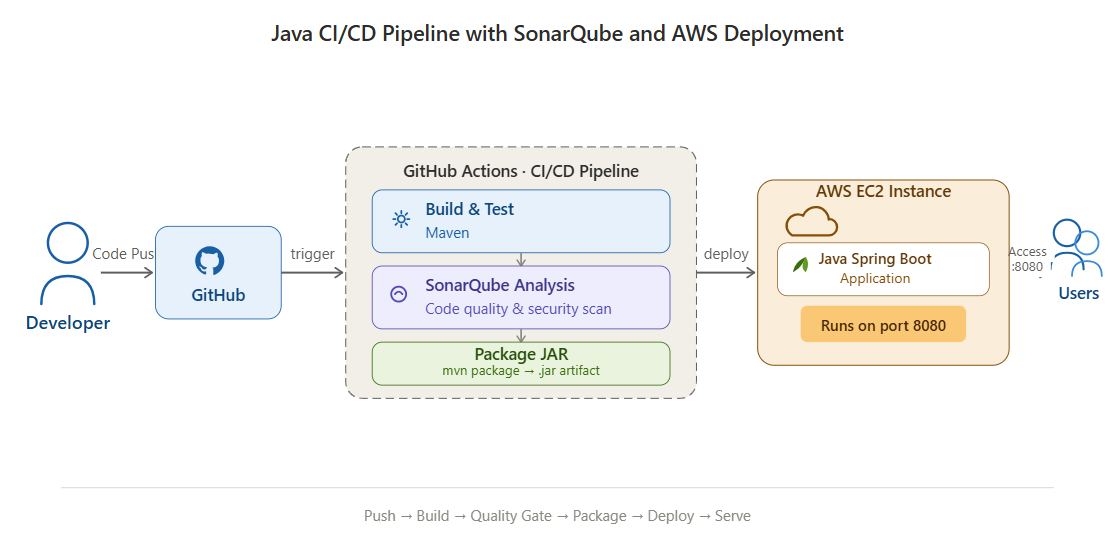Click the Developer person icon
The image size is (1116, 552).
[68, 263]
